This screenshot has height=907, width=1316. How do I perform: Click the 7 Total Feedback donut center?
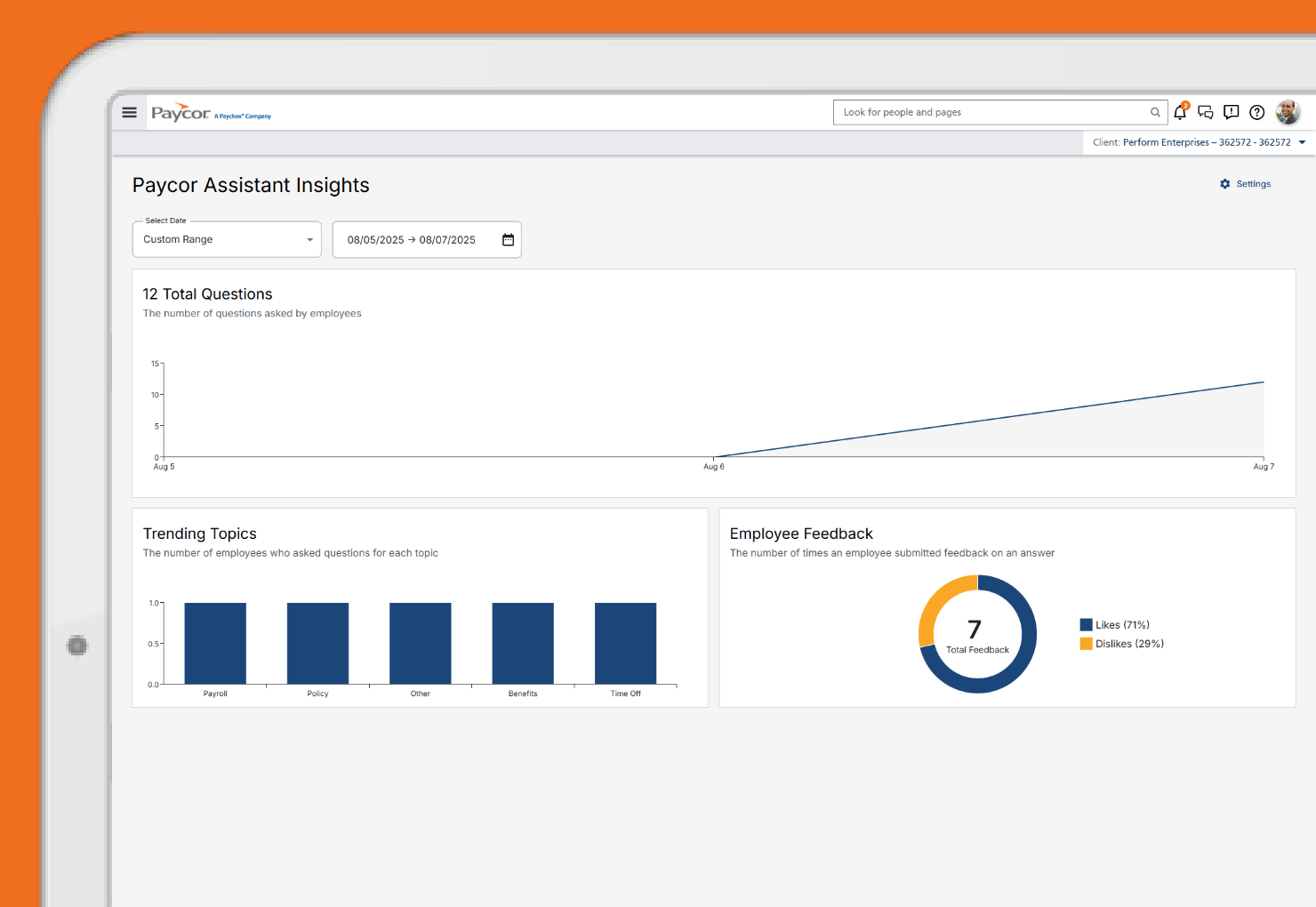click(x=977, y=635)
